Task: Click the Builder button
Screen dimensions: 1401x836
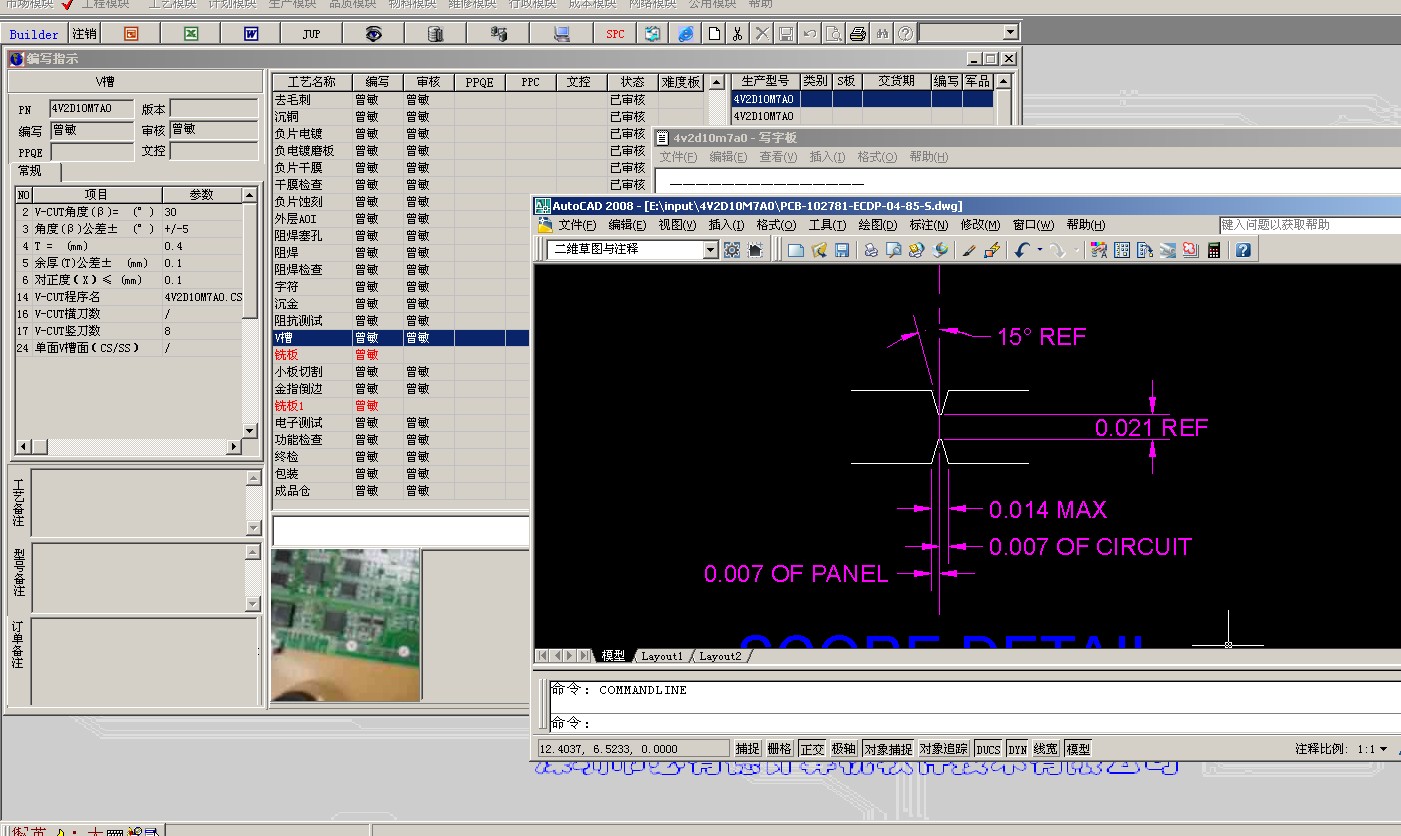Action: coord(34,34)
